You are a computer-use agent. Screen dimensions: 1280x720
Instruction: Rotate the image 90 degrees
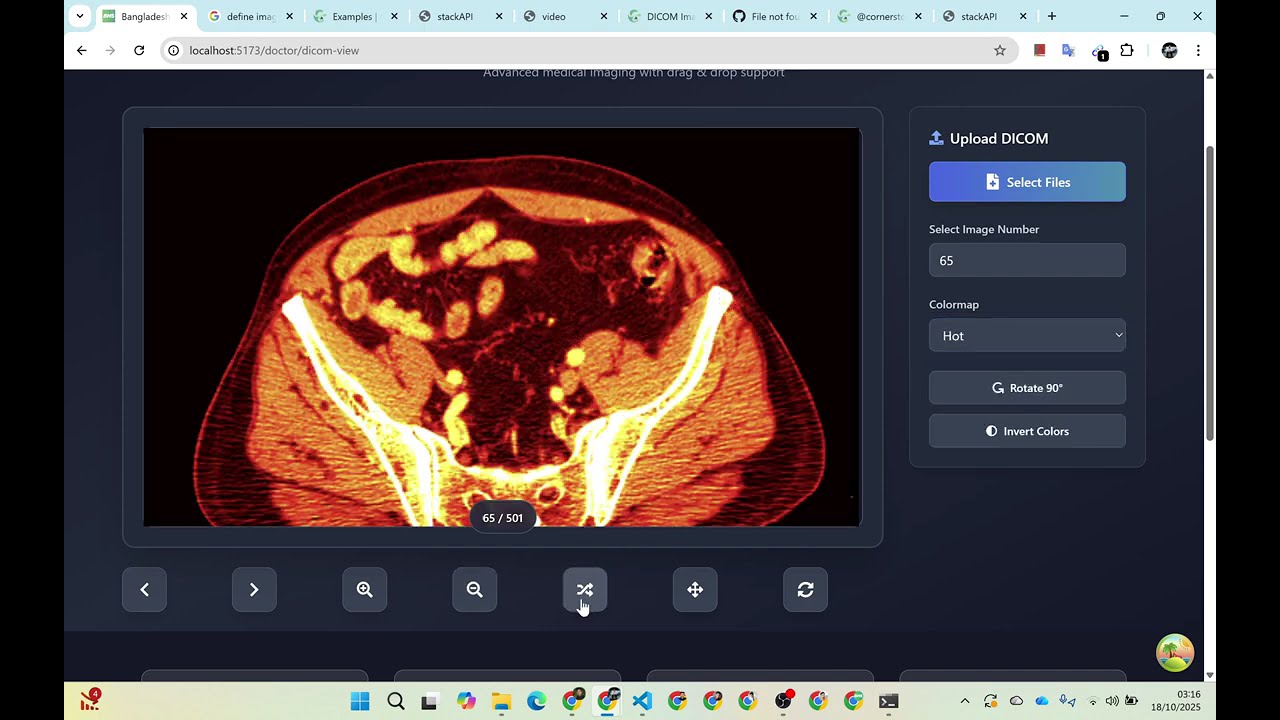[1027, 388]
